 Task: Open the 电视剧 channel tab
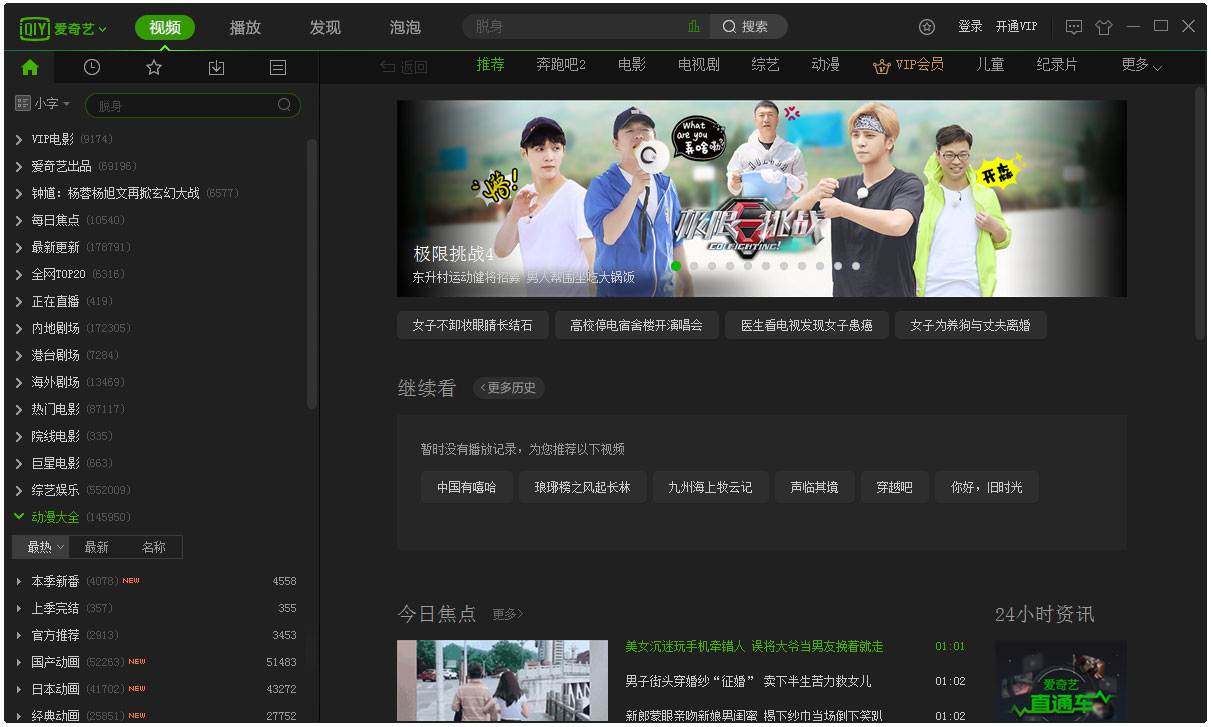700,64
